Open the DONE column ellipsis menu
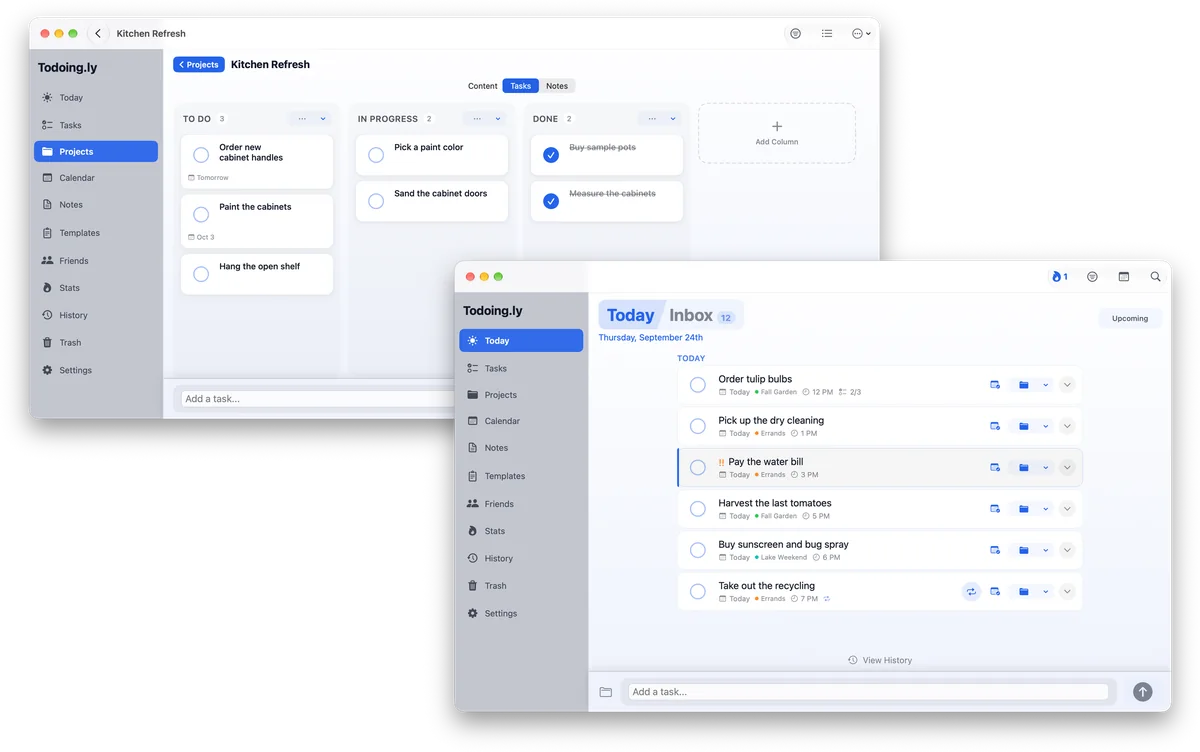Viewport: 1200px width, 752px height. [652, 119]
